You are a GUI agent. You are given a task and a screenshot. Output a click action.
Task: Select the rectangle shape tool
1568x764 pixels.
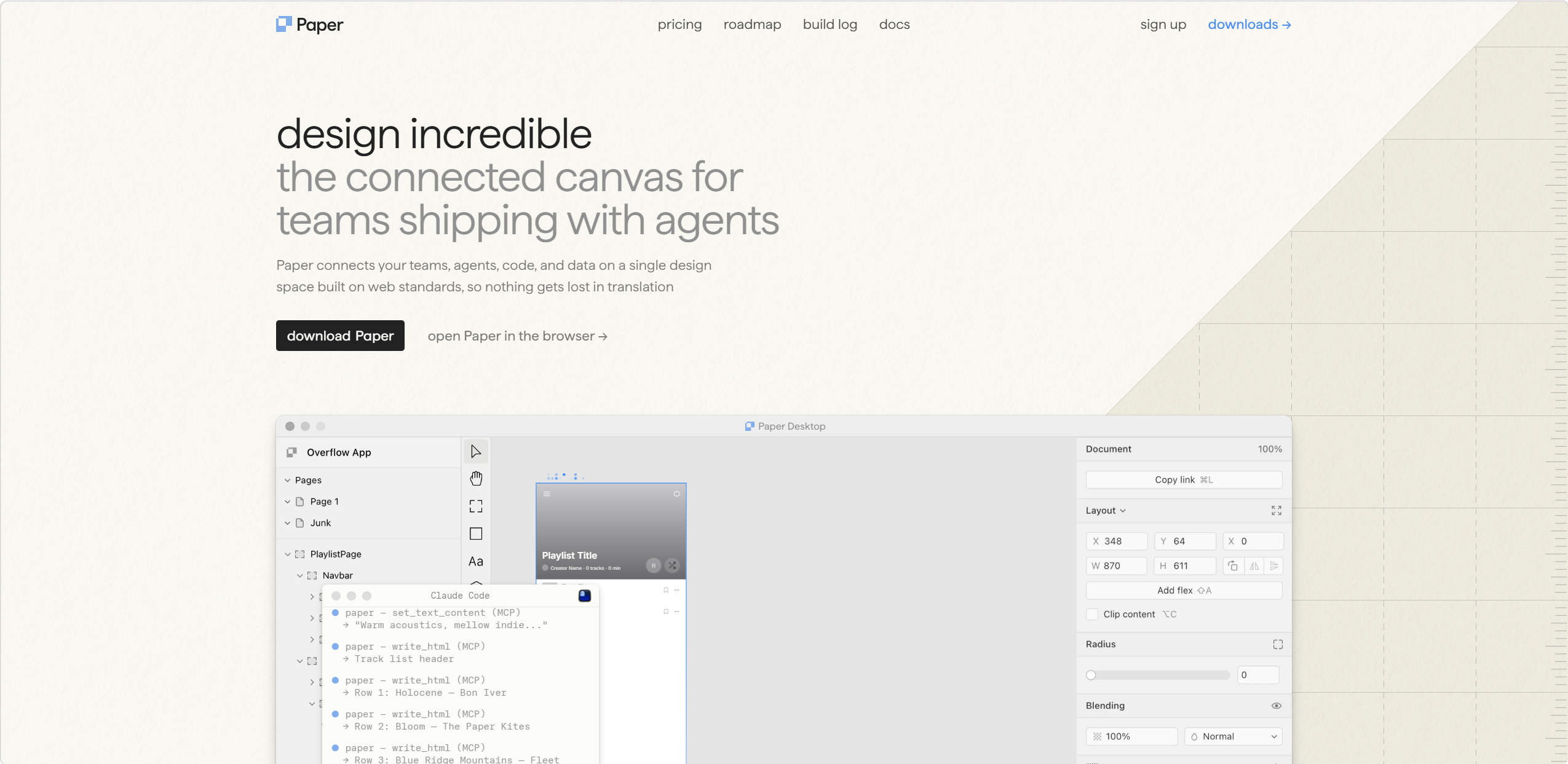(x=476, y=534)
